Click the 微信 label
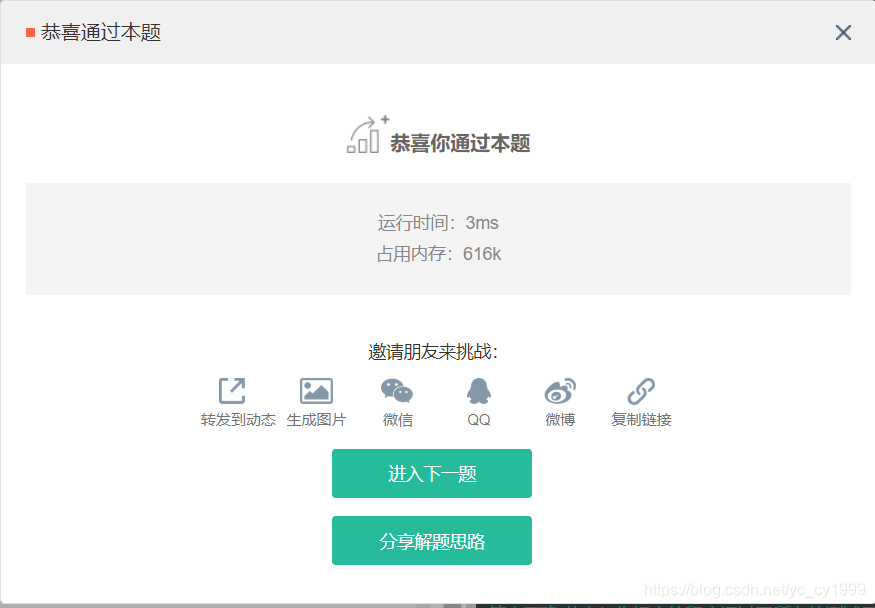 click(x=397, y=419)
